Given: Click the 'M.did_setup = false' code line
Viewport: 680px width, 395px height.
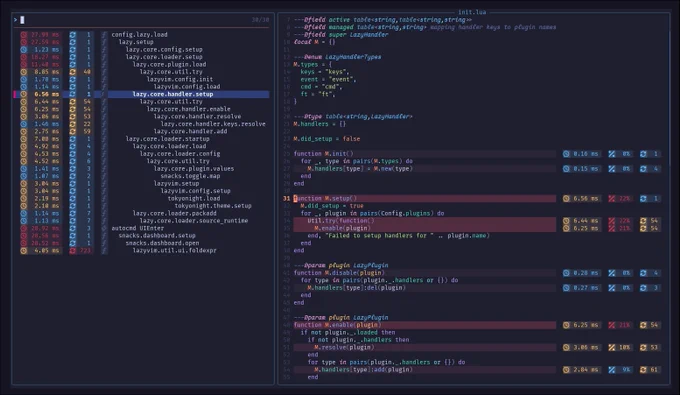Looking at the screenshot, I should coord(327,139).
